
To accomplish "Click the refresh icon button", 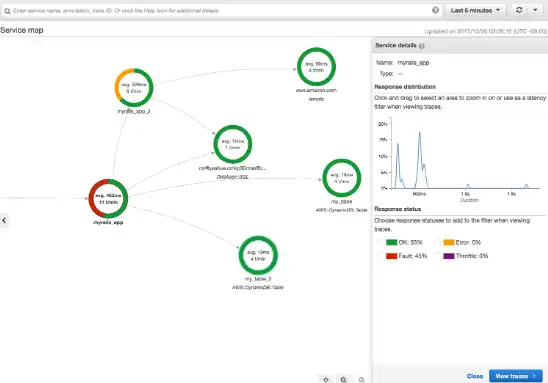I will click(519, 10).
